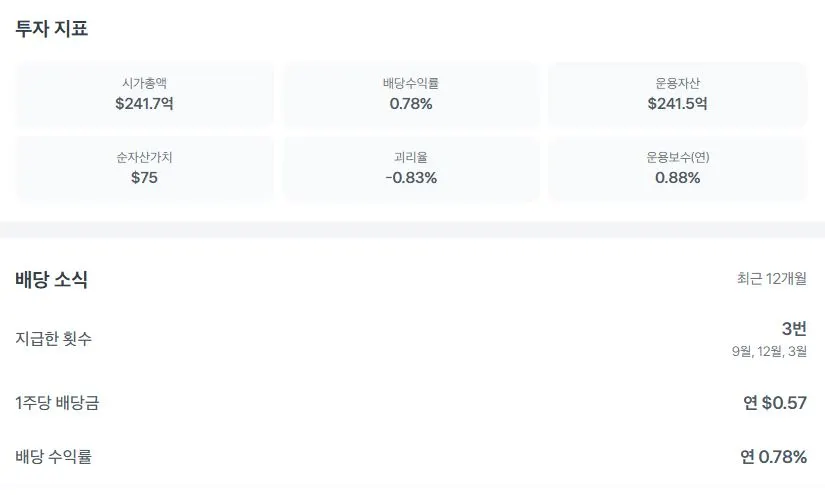Click the -0.83% premium/discount figure
Screen dimensions: 825x495
(411, 178)
